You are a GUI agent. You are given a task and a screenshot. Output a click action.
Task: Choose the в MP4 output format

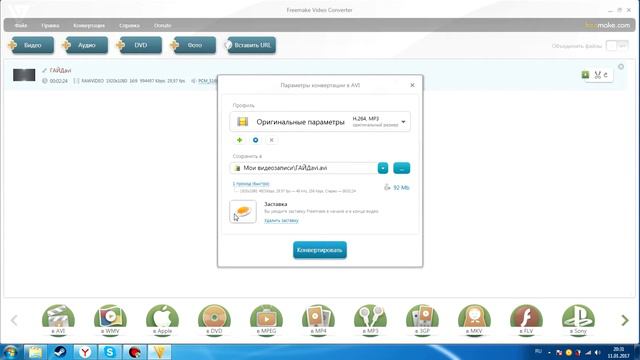pos(318,320)
